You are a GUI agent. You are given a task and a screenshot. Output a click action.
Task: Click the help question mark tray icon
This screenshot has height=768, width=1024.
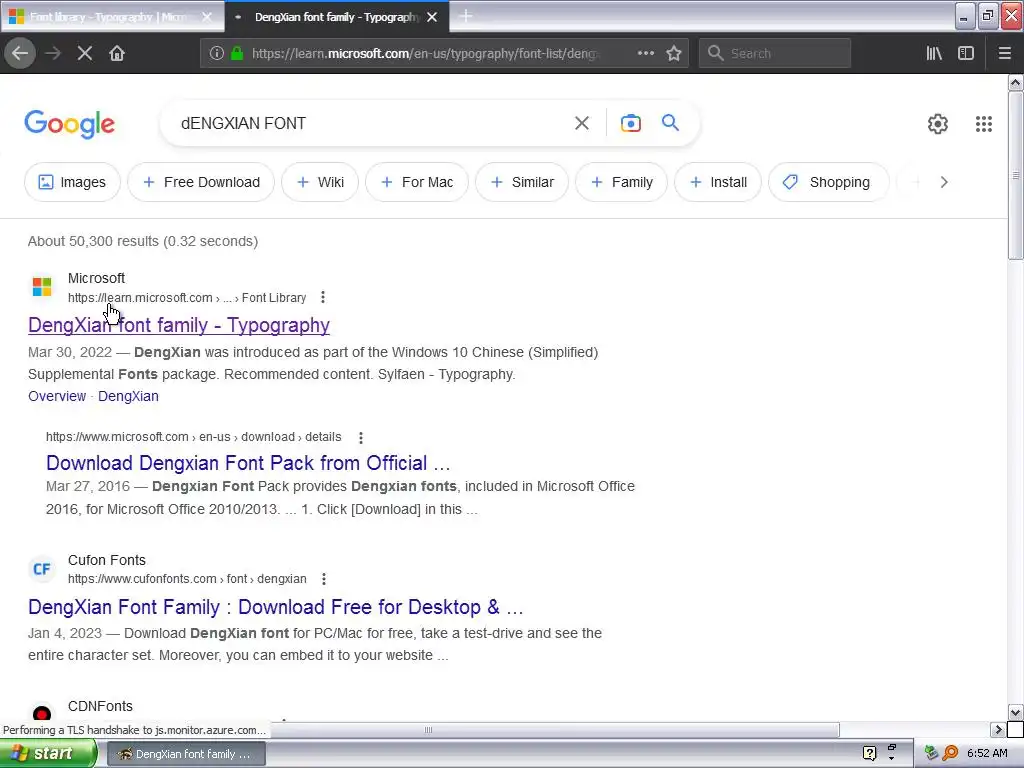[x=869, y=753]
